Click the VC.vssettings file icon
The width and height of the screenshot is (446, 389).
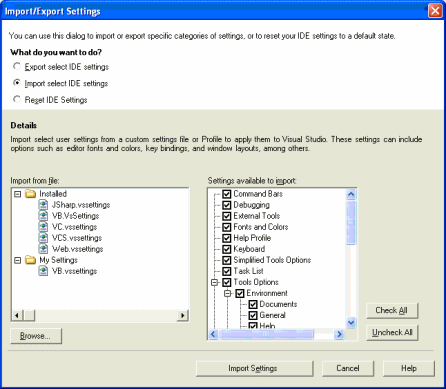point(43,227)
